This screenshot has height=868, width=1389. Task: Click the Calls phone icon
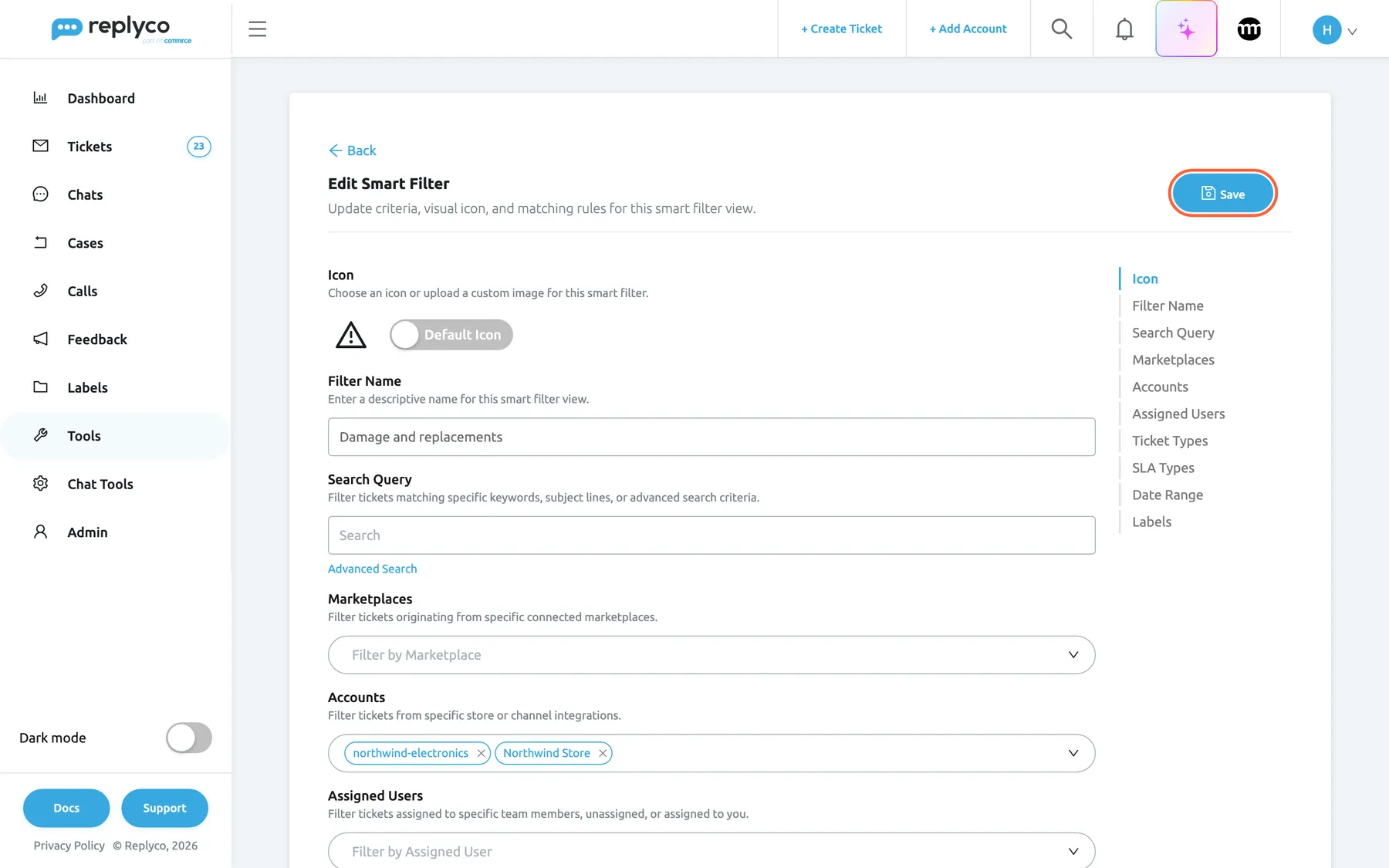(x=40, y=291)
